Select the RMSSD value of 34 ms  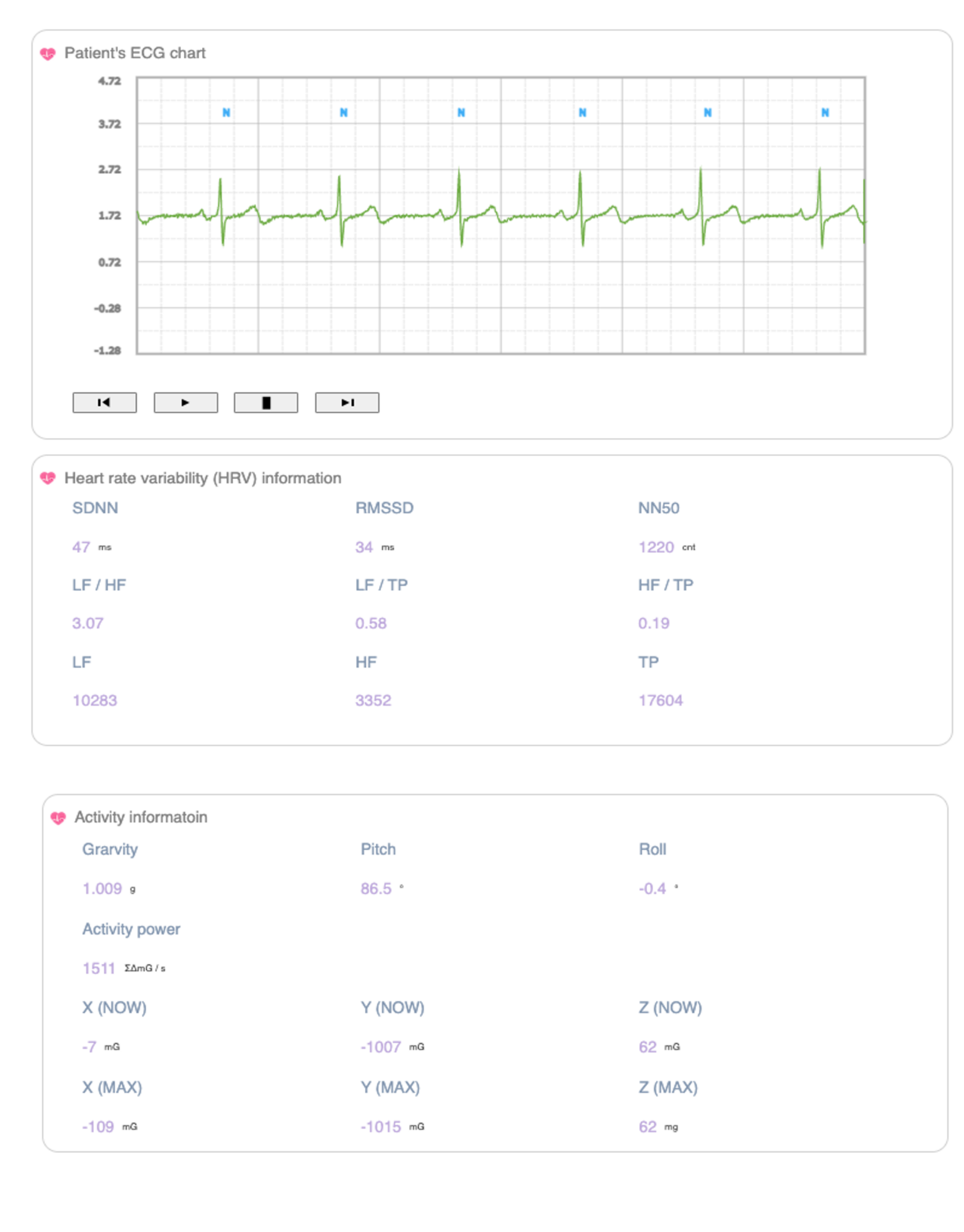363,547
